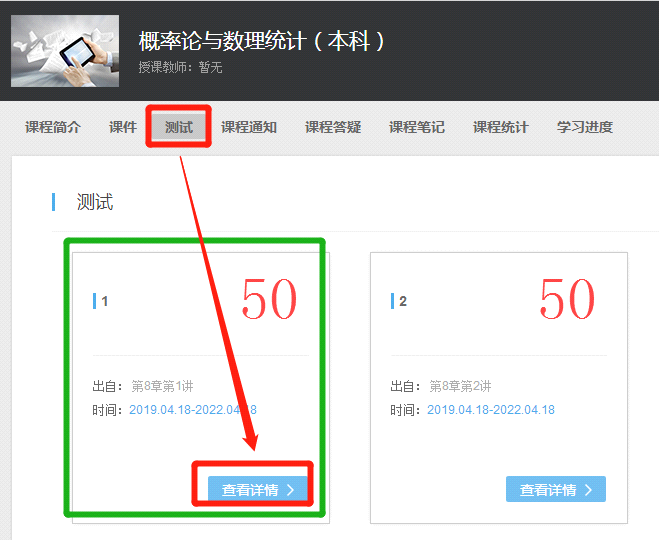The height and width of the screenshot is (540, 659).
Task: Click the course thumbnail image
Action: pos(64,51)
